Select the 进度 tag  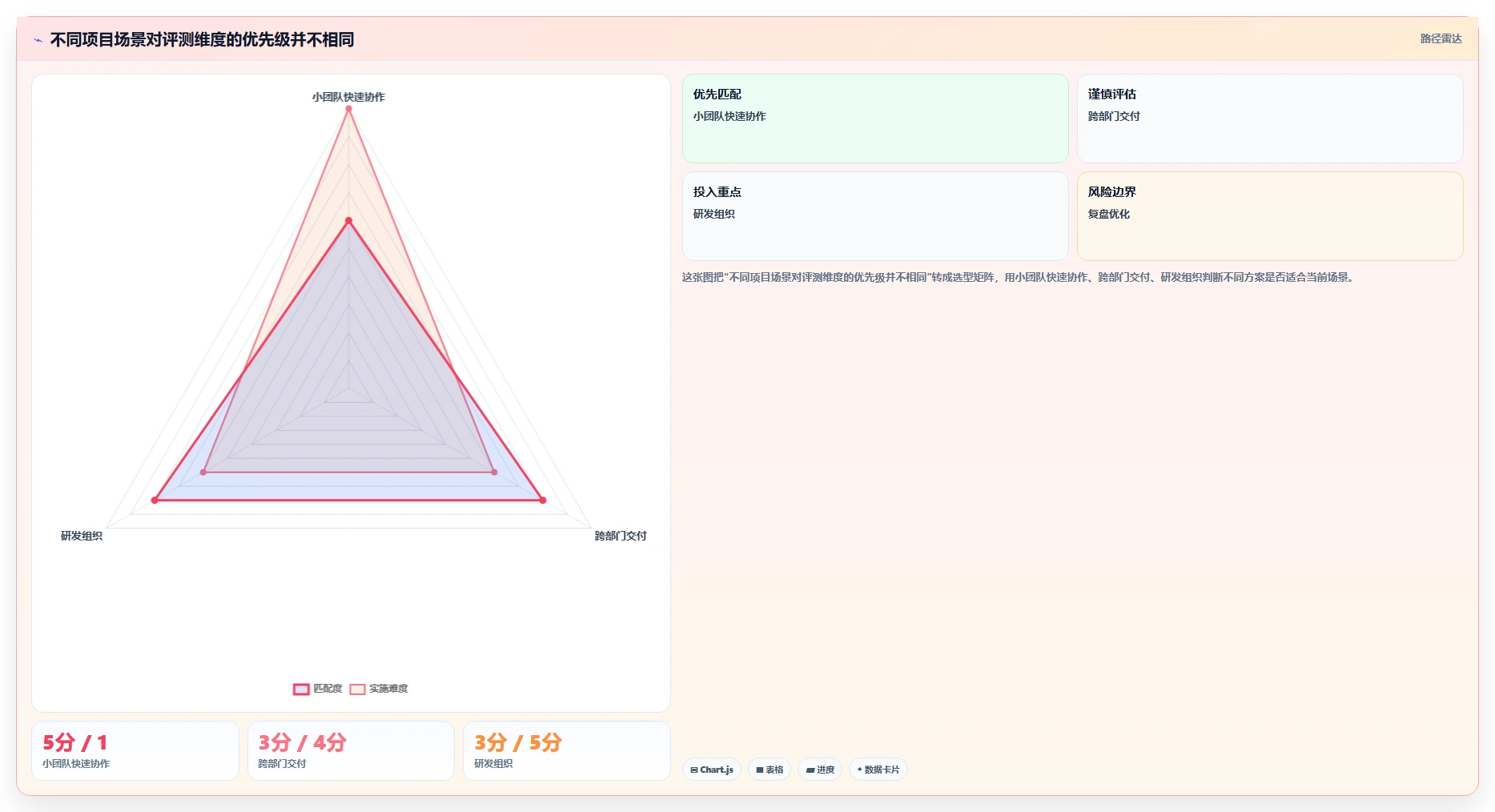pos(820,770)
